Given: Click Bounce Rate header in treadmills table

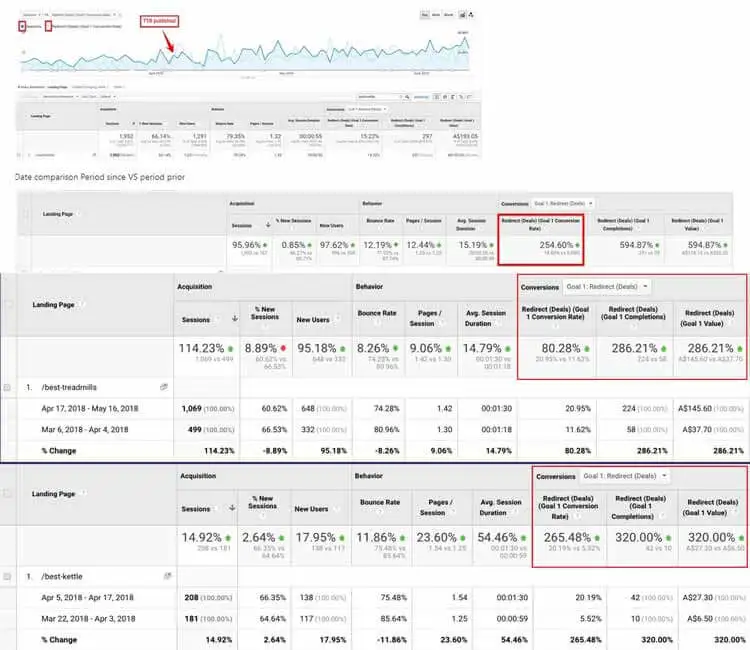Looking at the screenshot, I should [377, 313].
